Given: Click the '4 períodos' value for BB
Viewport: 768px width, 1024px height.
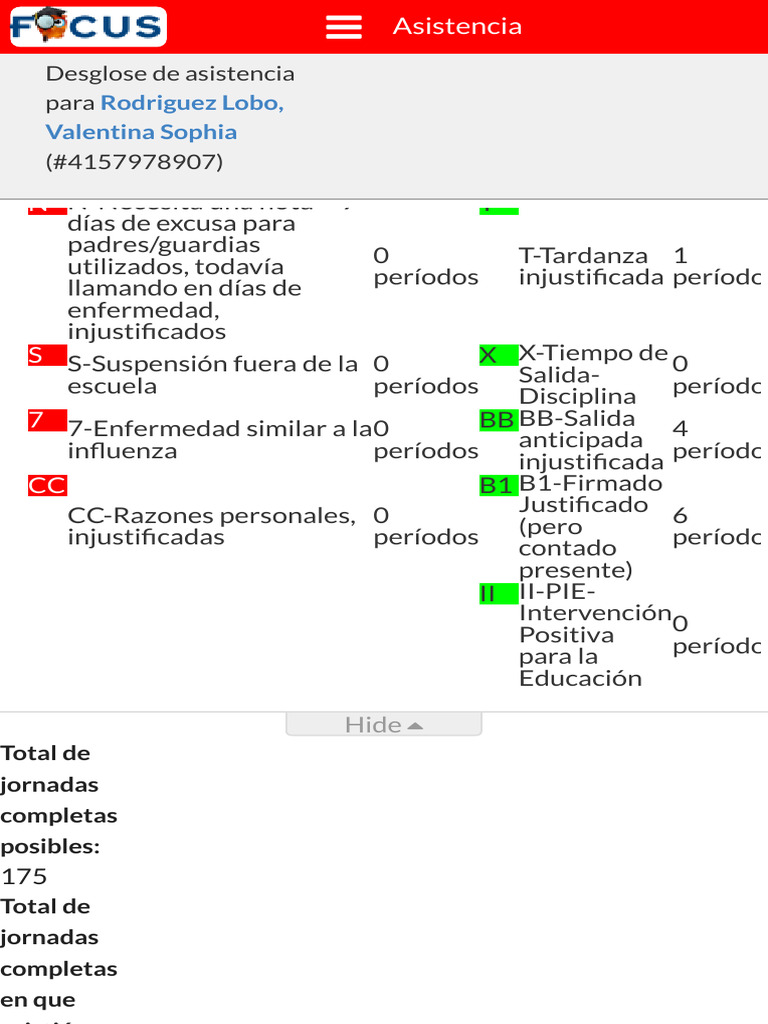Looking at the screenshot, I should click(716, 440).
